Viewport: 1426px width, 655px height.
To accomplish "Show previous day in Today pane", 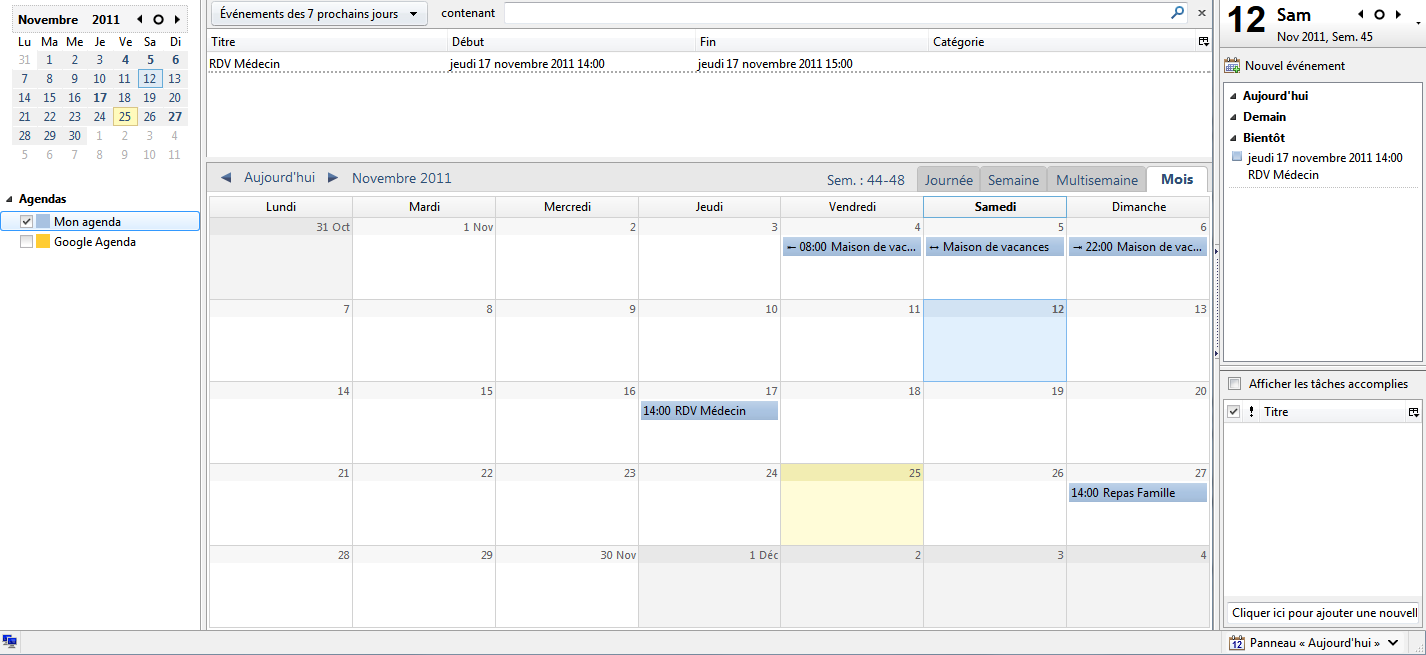I will coord(1361,15).
